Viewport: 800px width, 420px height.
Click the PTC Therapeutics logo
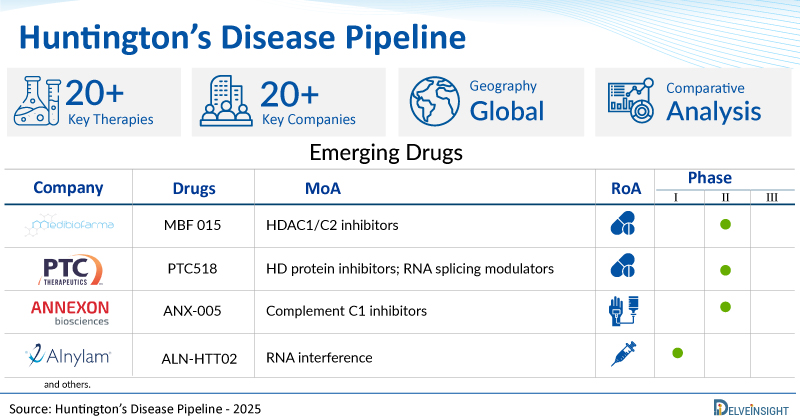coord(70,270)
